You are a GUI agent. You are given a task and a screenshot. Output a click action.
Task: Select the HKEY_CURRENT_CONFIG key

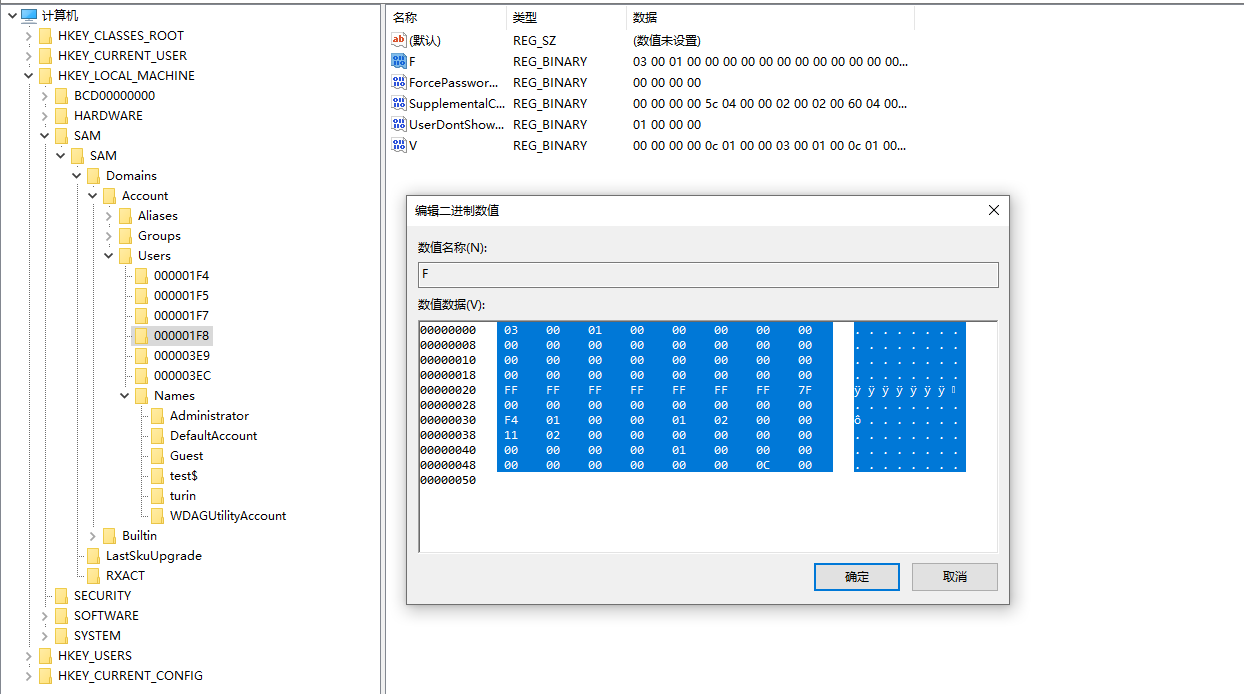coord(130,675)
